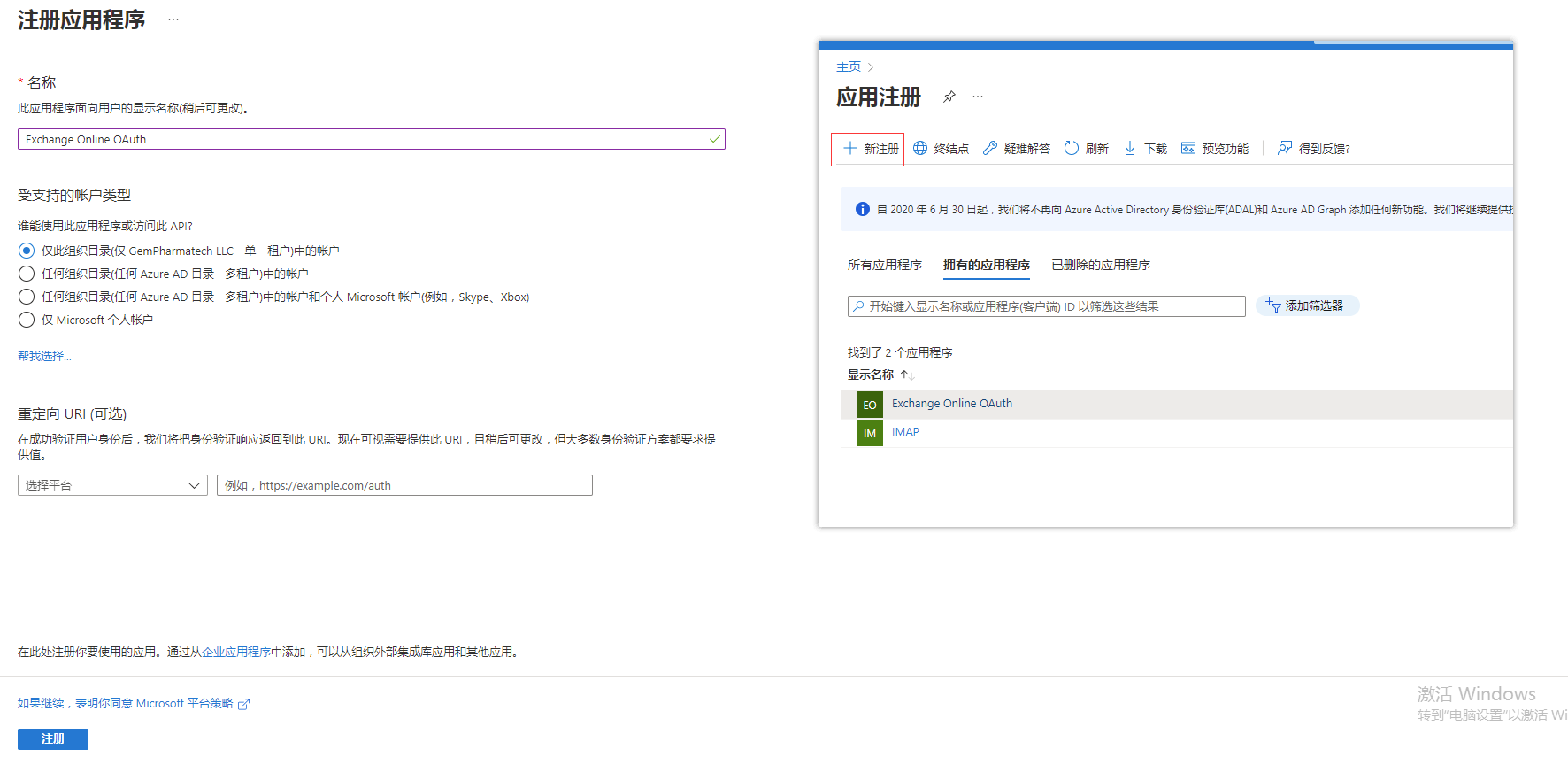
Task: Open the ellipsis menu beside 注册应用程序 title
Action: point(173,19)
